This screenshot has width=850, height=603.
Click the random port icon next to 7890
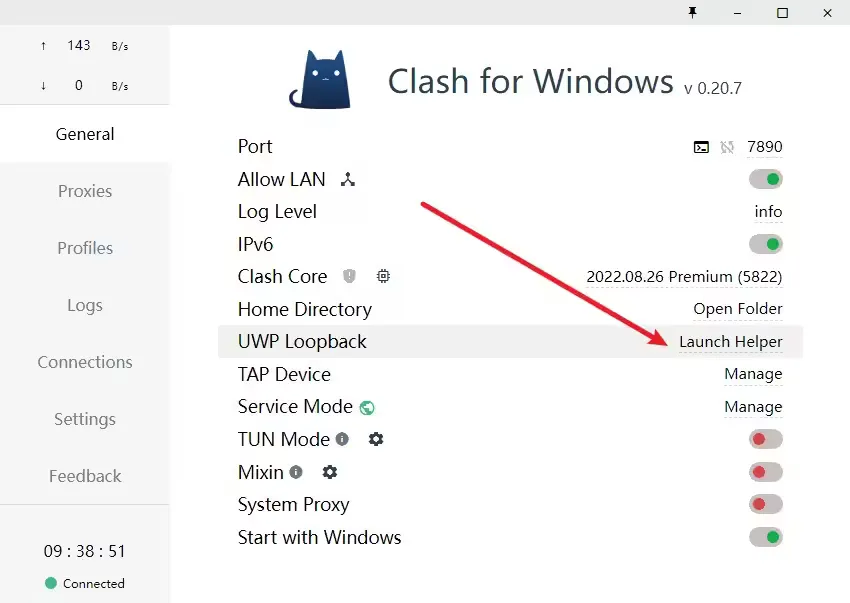pos(727,147)
